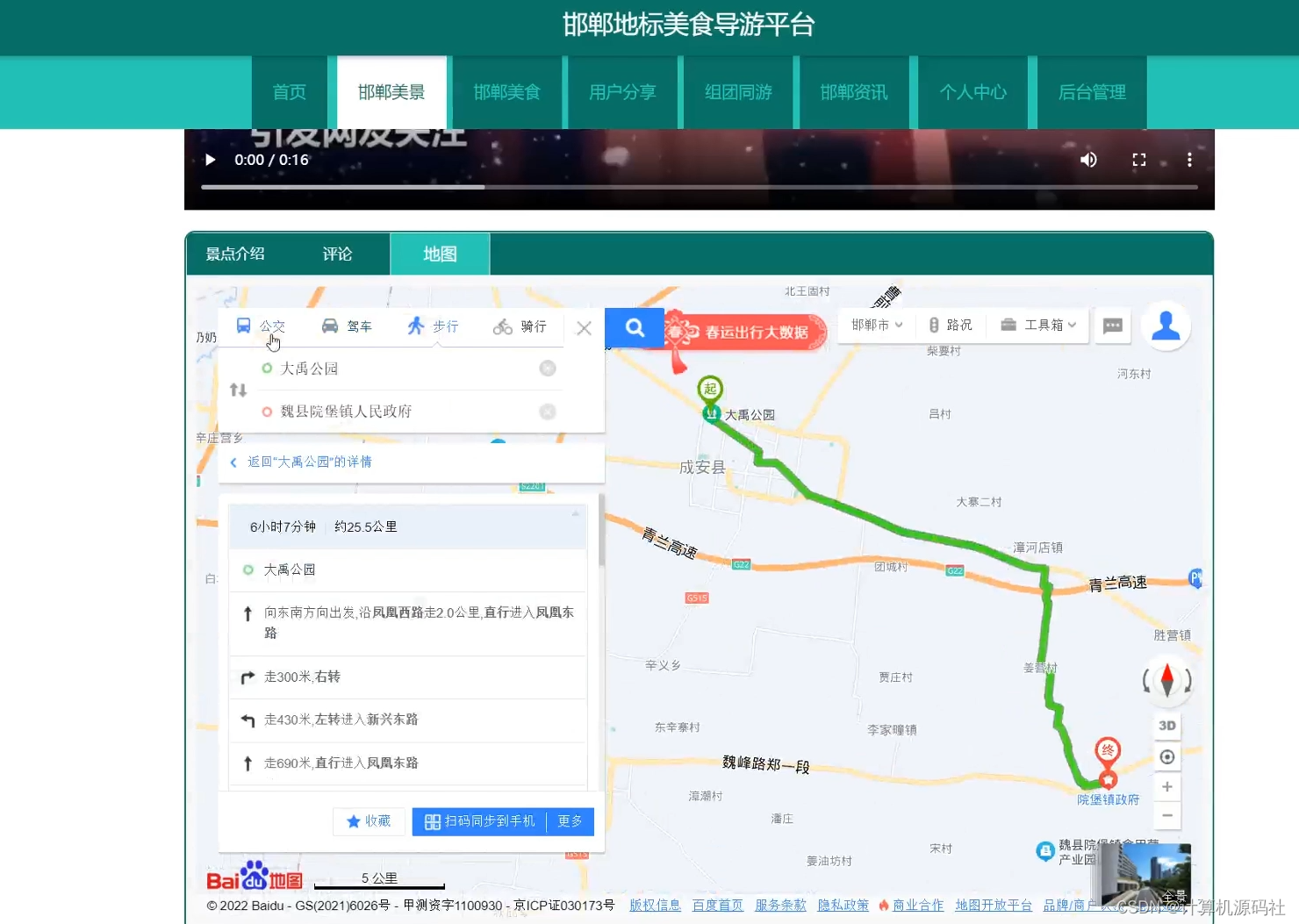
Task: Open the 邯郸美食 navigation menu
Action: 506,92
